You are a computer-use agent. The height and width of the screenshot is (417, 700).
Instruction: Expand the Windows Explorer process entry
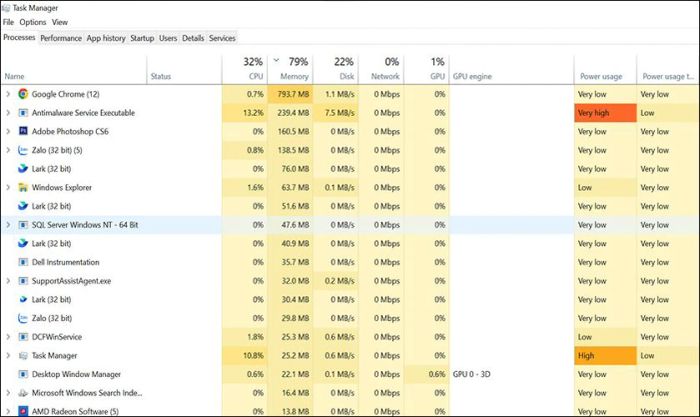coord(8,187)
